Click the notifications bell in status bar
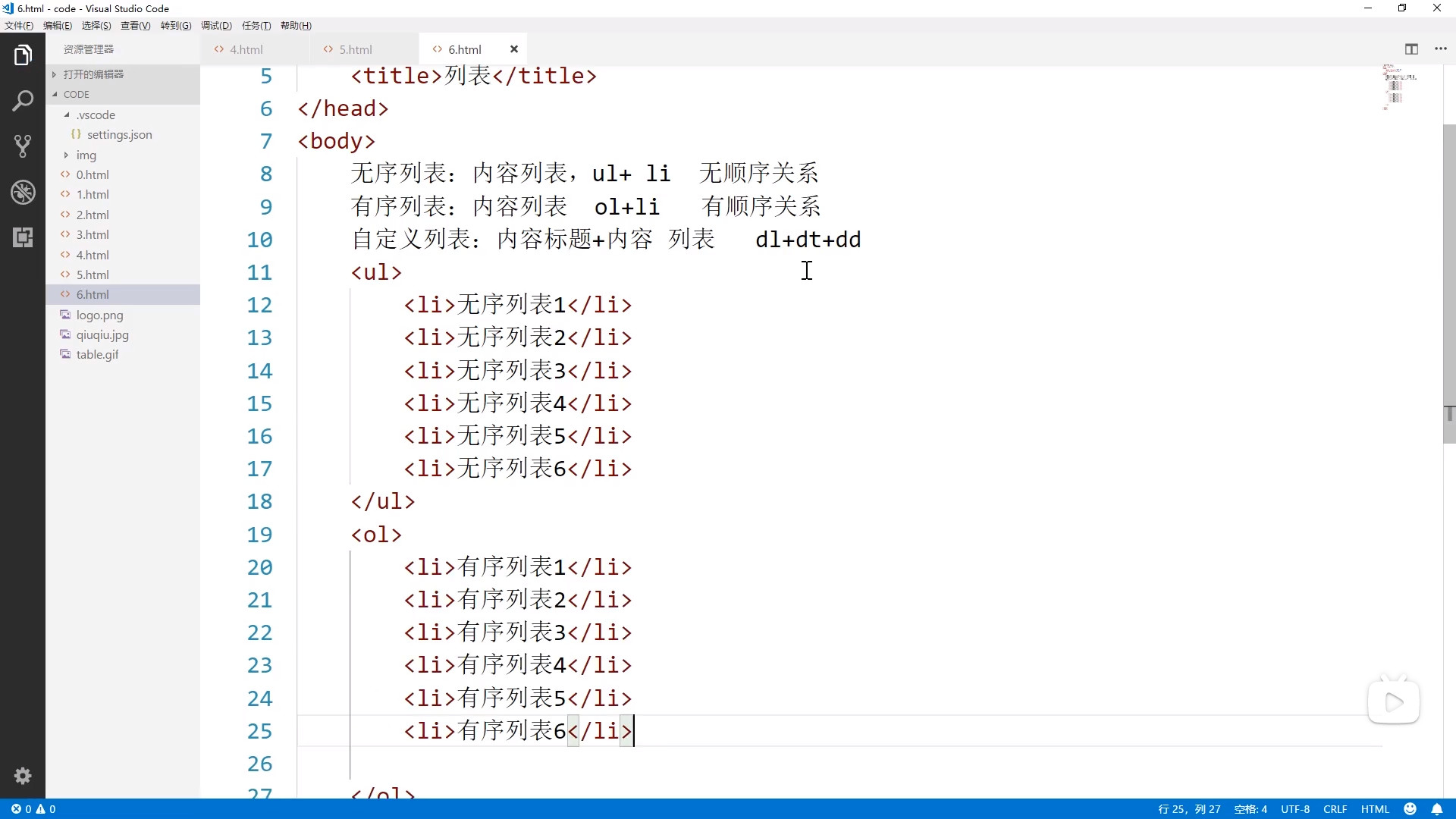The height and width of the screenshot is (819, 1456). tap(1437, 809)
